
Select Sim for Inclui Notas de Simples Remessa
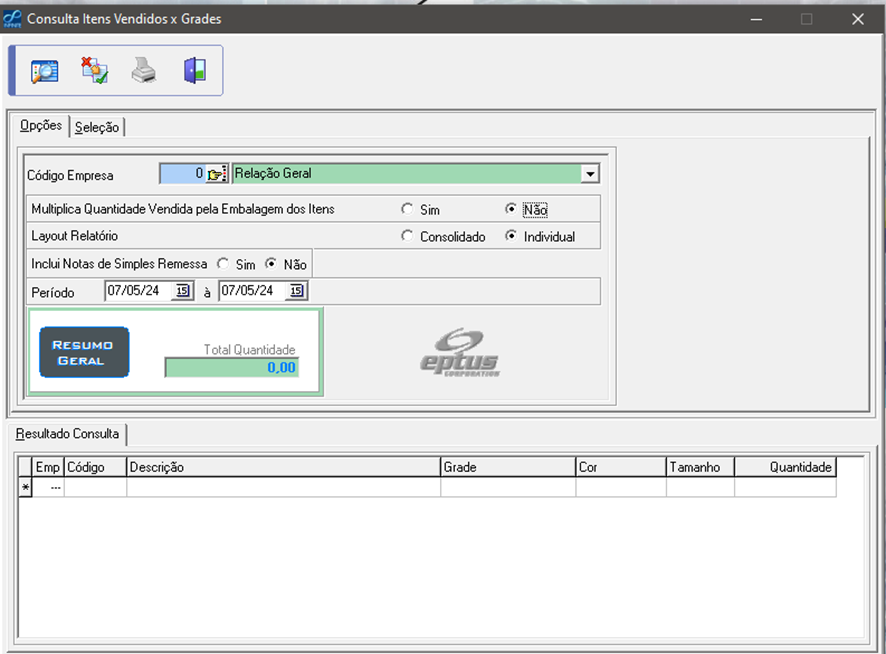(x=223, y=264)
